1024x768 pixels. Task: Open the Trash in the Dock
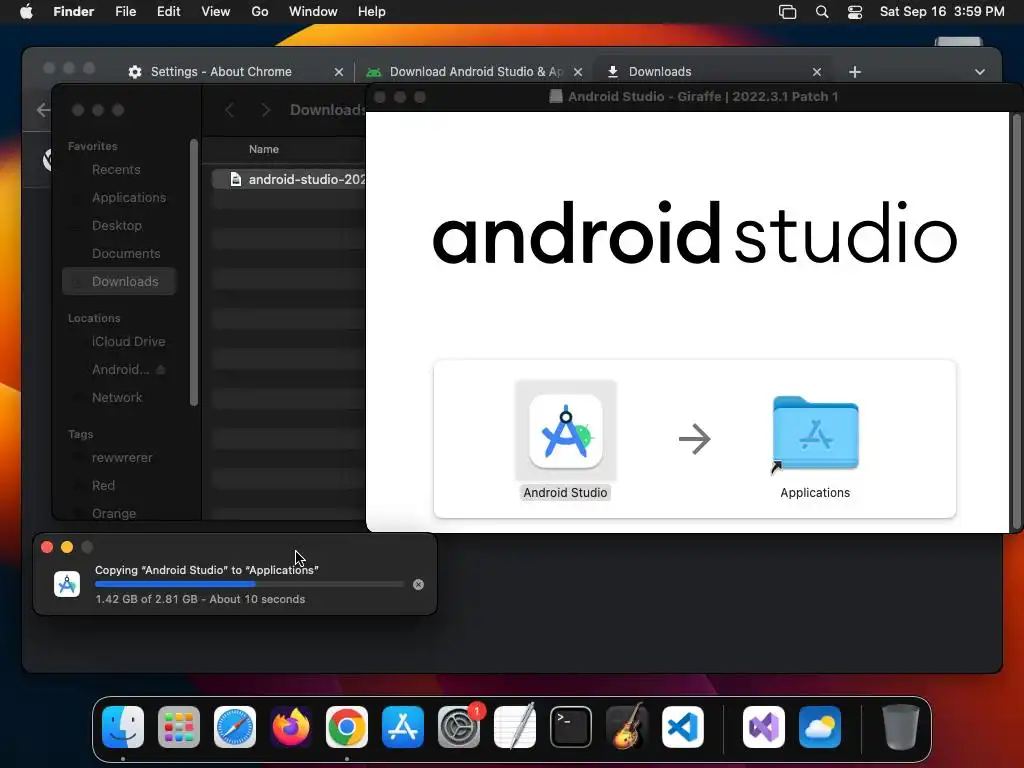pyautogui.click(x=901, y=727)
